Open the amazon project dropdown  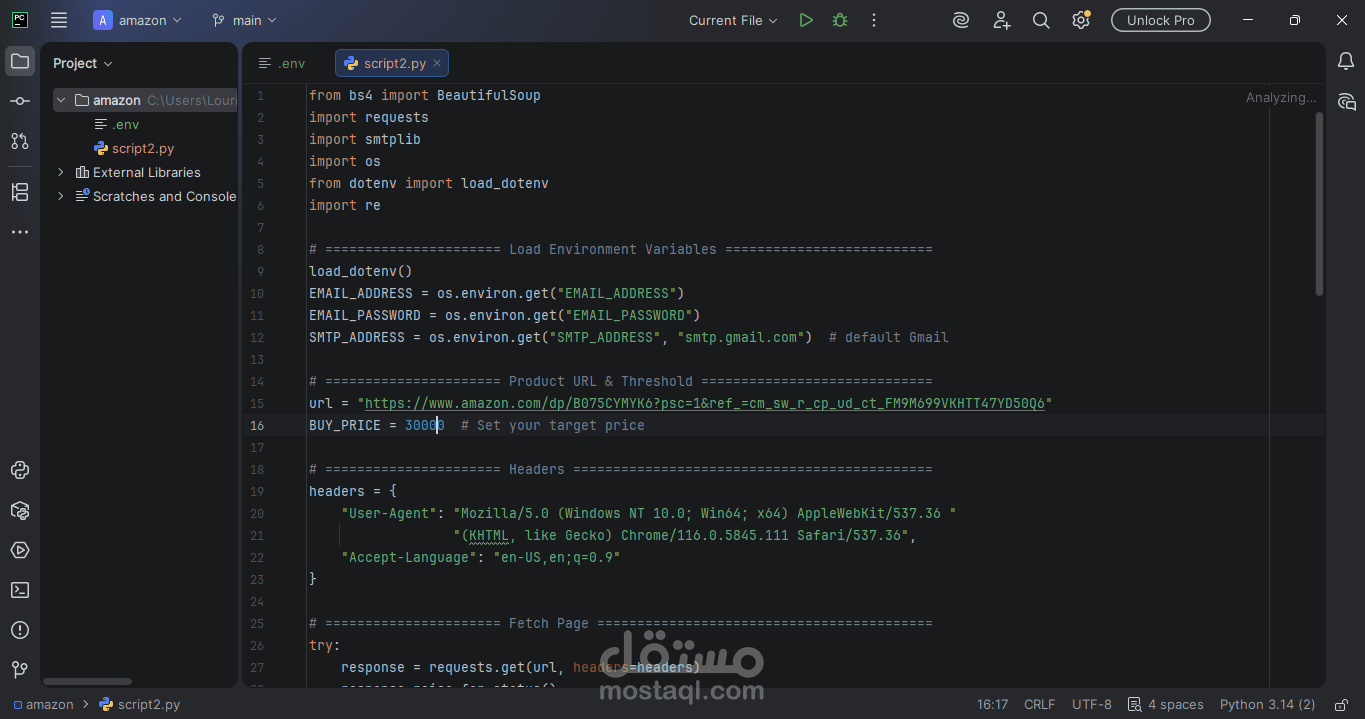(139, 20)
